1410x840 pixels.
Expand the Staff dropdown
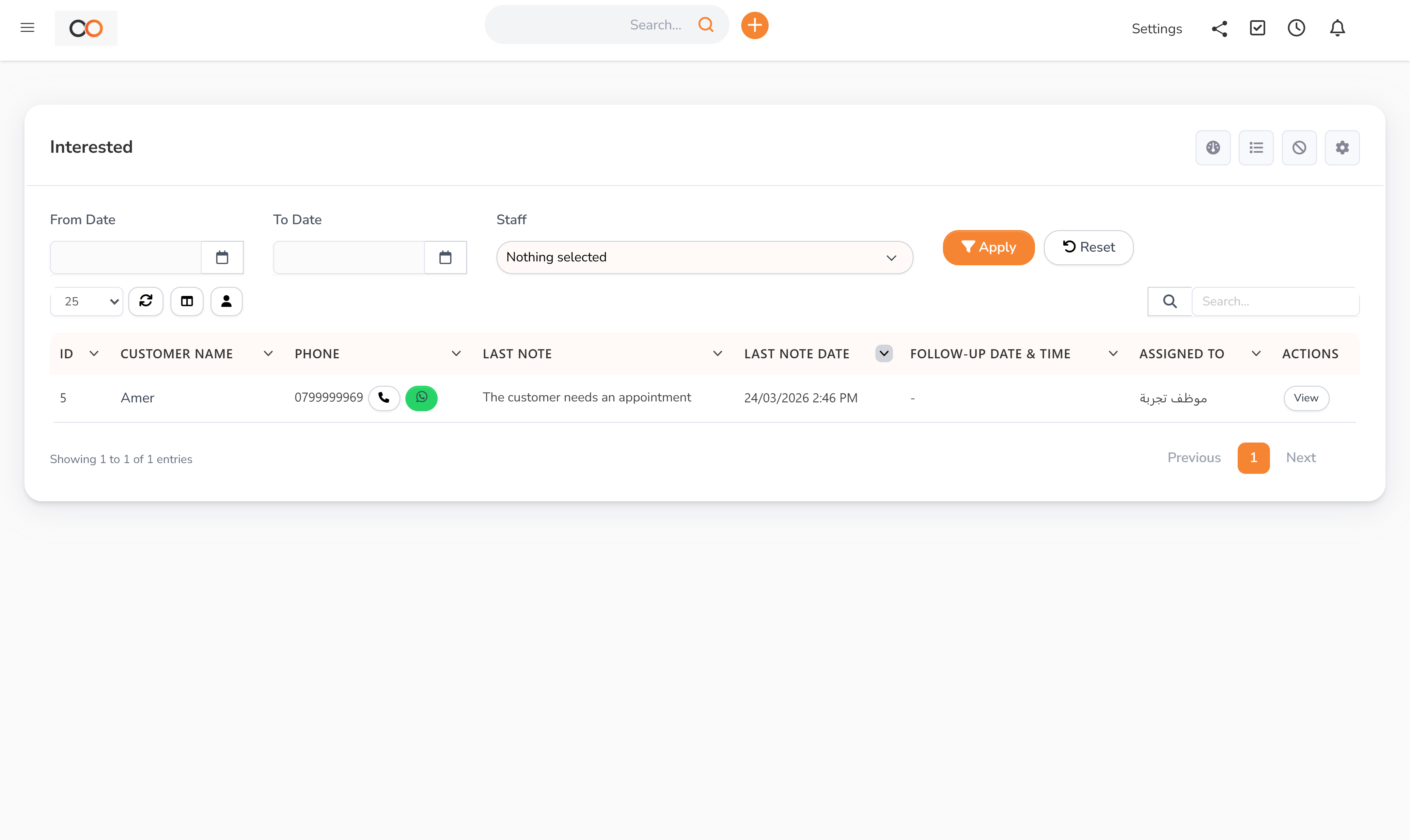click(x=704, y=257)
